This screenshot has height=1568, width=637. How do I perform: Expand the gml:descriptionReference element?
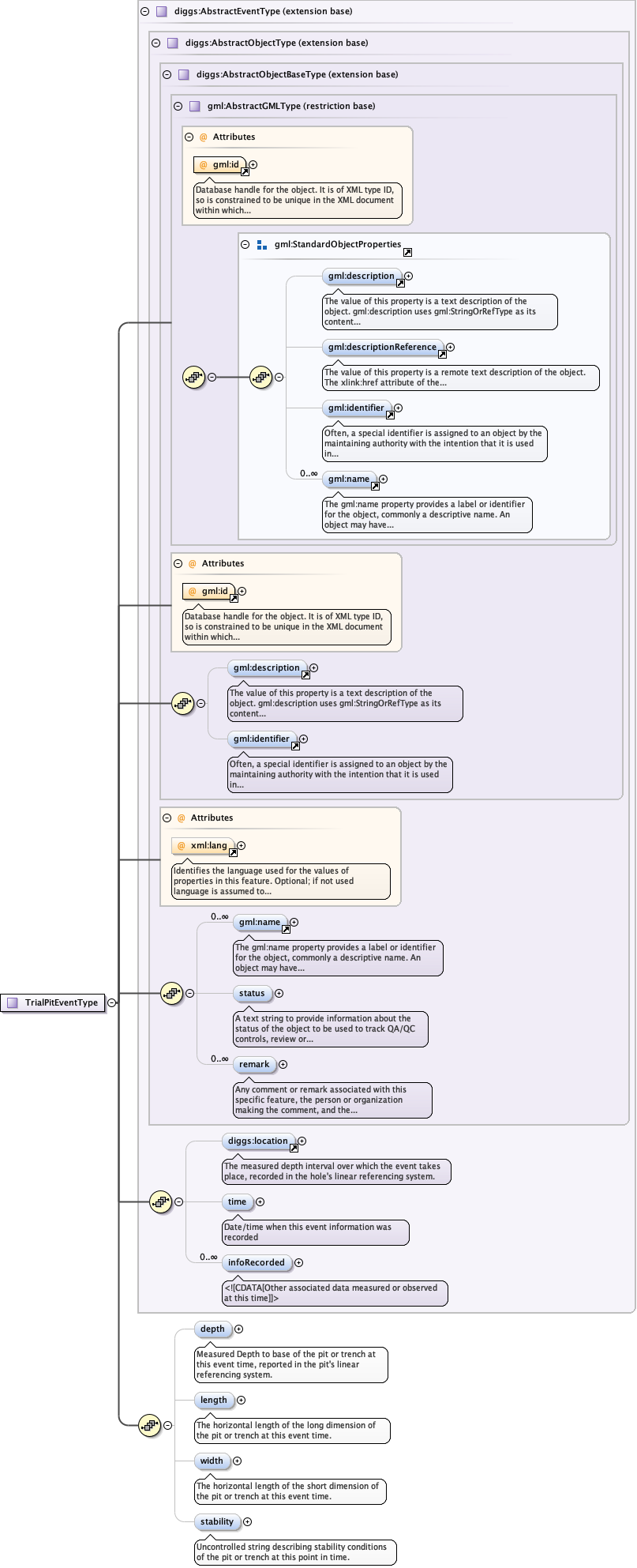coord(451,347)
